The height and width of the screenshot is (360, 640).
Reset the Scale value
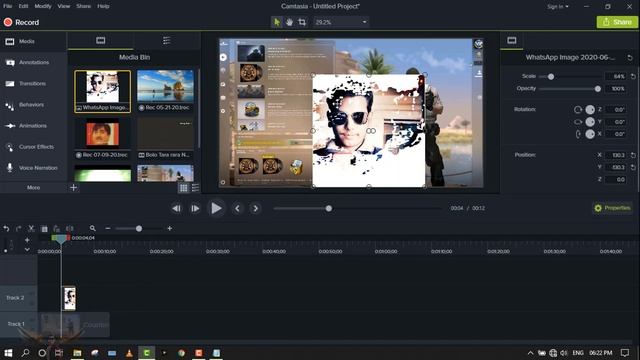pos(633,76)
